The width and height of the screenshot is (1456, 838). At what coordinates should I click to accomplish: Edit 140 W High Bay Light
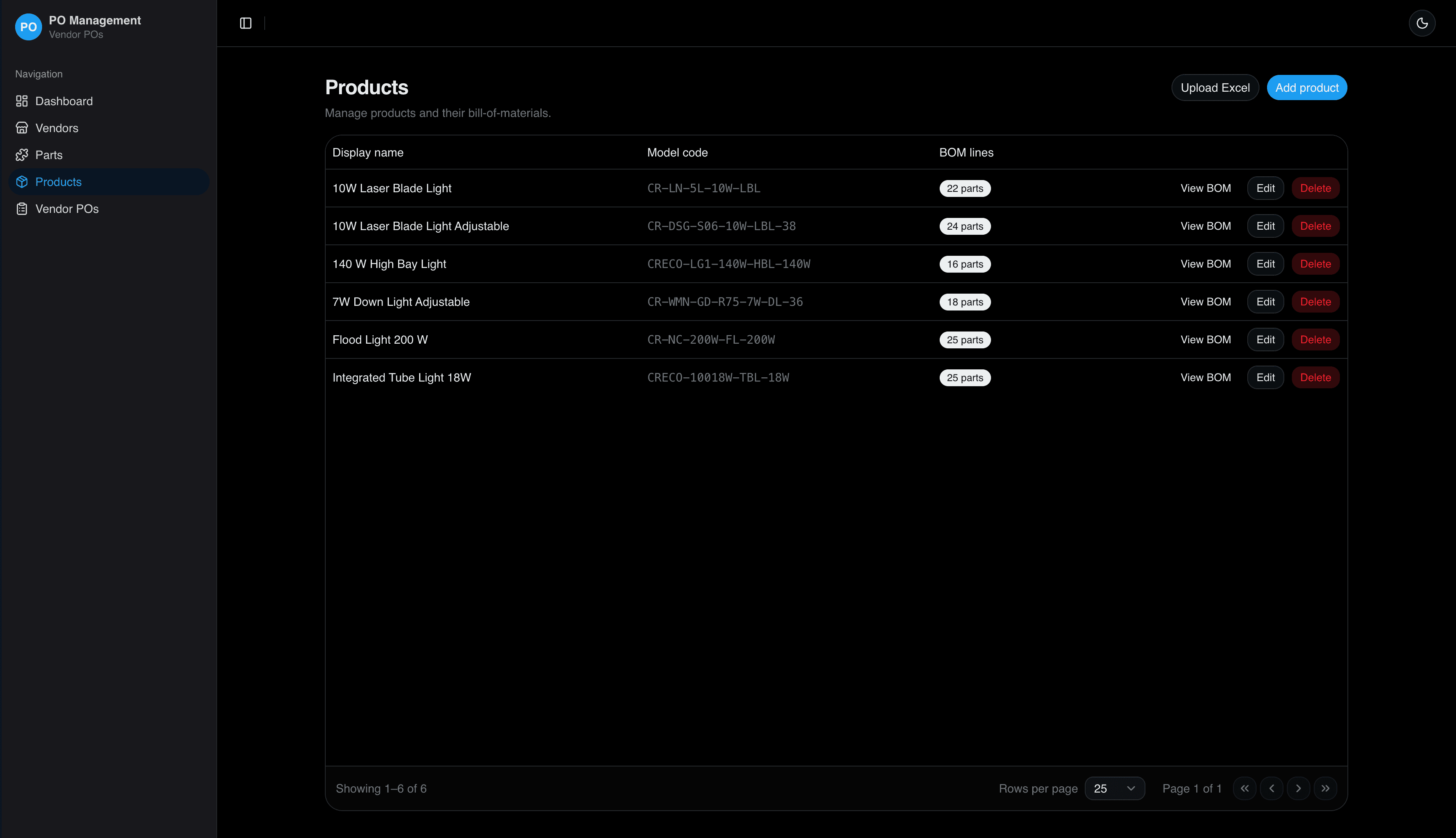coord(1265,264)
